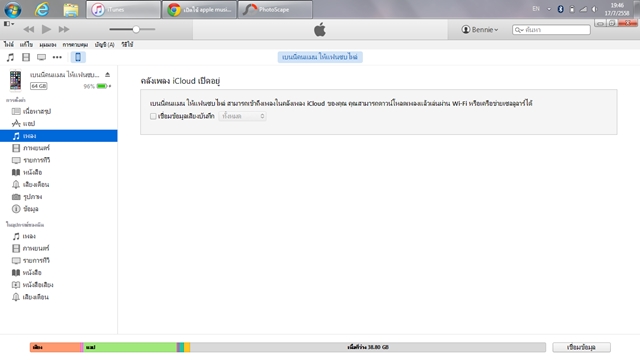The image size is (640, 360).
Task: Open the วิธีใช้ (Help) menu
Action: coord(127,44)
